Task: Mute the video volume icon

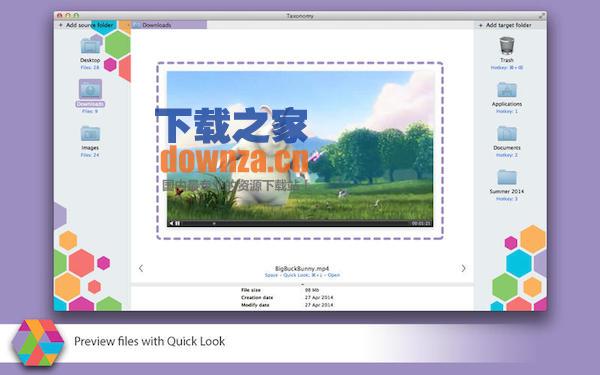Action: [171, 223]
